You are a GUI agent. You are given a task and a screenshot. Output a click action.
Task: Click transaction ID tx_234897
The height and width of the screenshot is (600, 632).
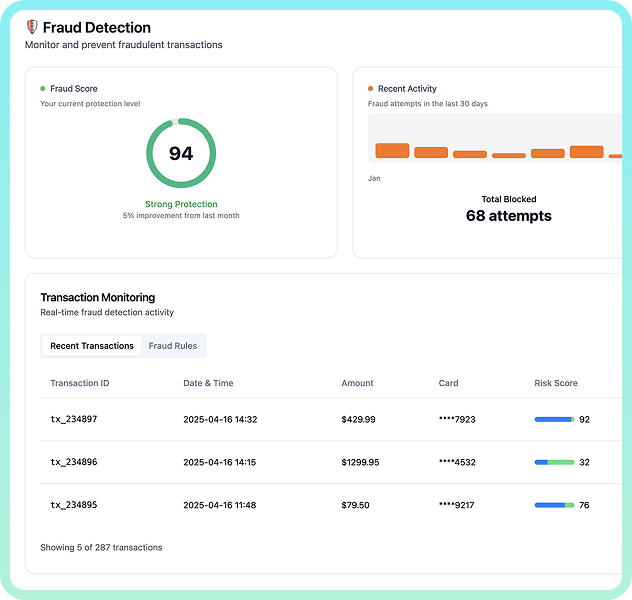[74, 420]
